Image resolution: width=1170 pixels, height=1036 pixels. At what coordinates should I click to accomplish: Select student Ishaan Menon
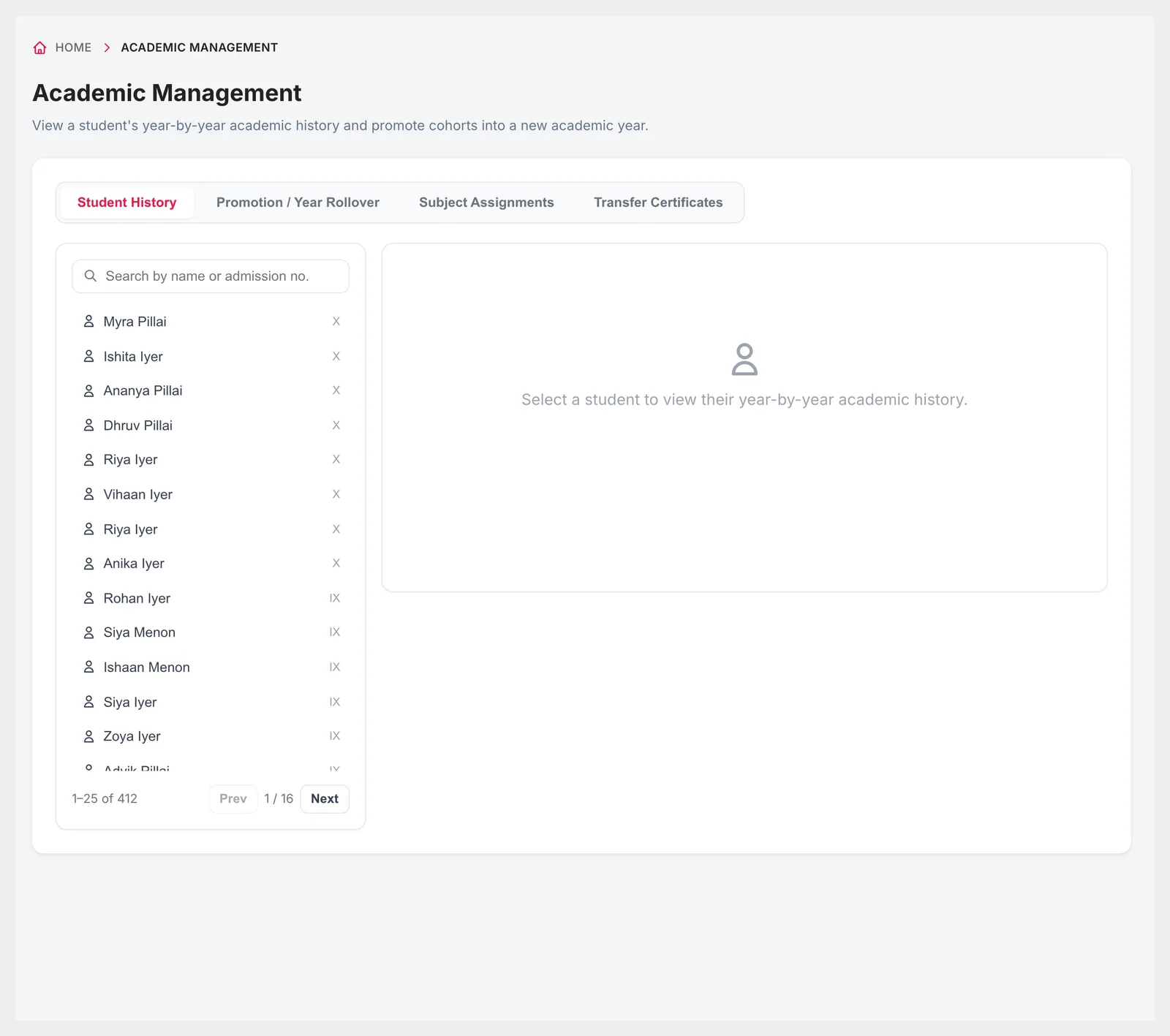point(211,667)
